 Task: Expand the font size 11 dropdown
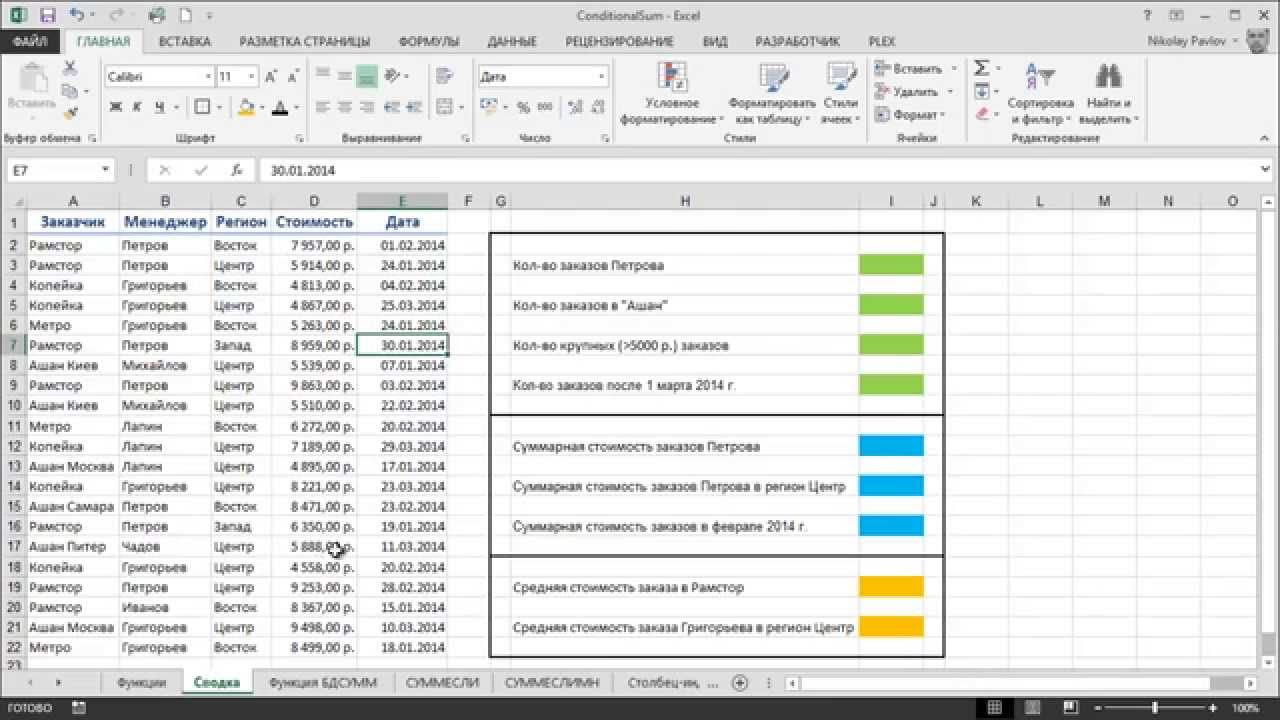(x=252, y=76)
